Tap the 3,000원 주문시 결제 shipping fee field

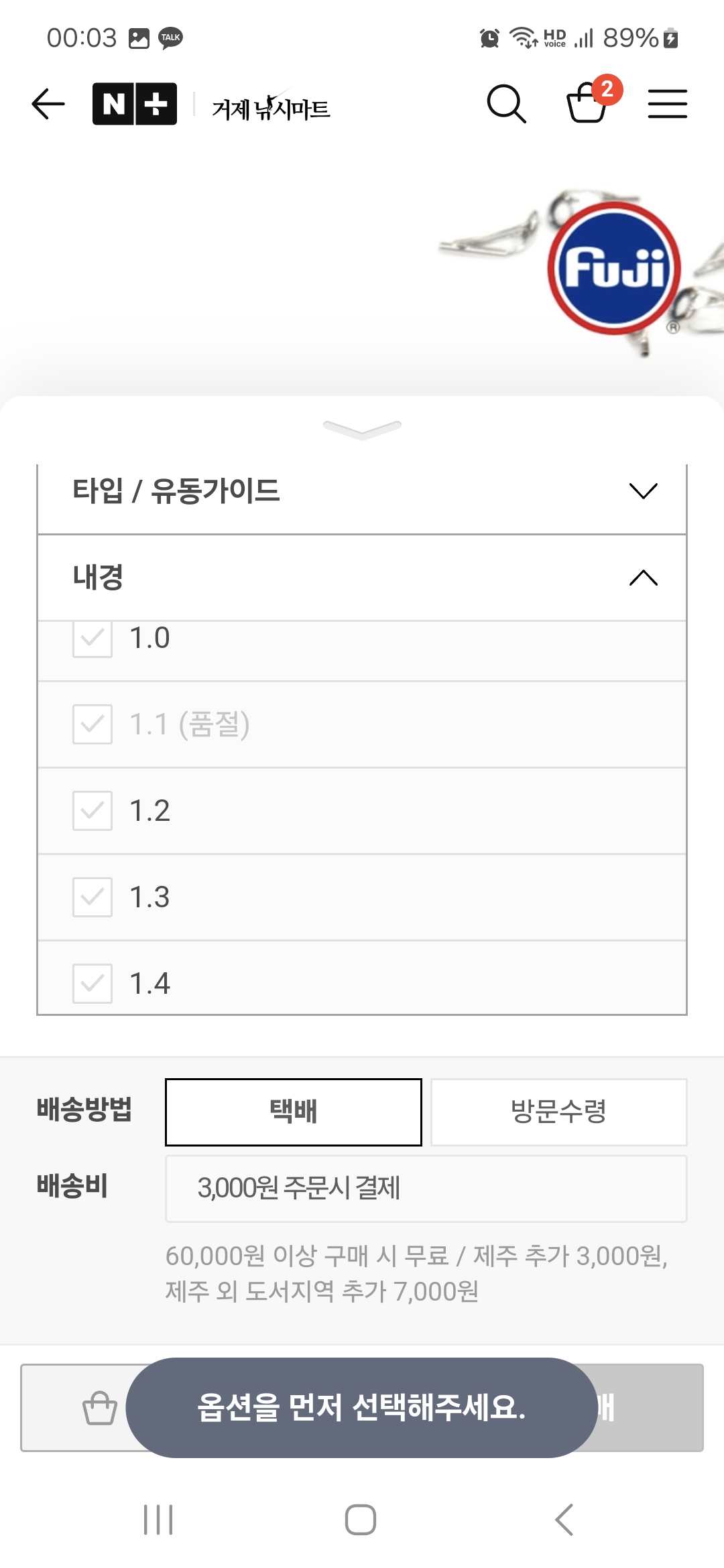pyautogui.click(x=426, y=1188)
